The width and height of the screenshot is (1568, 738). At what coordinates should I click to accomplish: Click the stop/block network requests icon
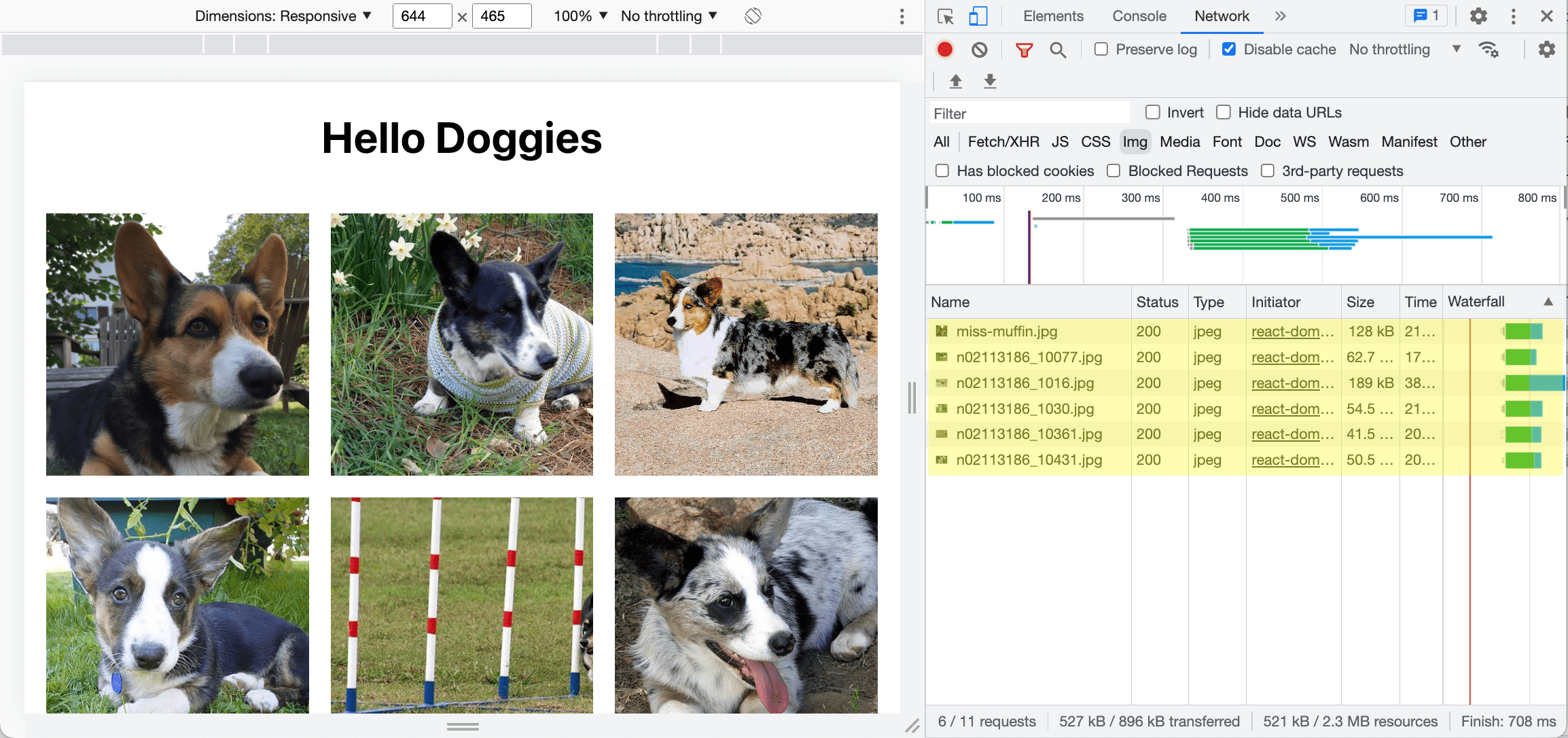[x=981, y=49]
